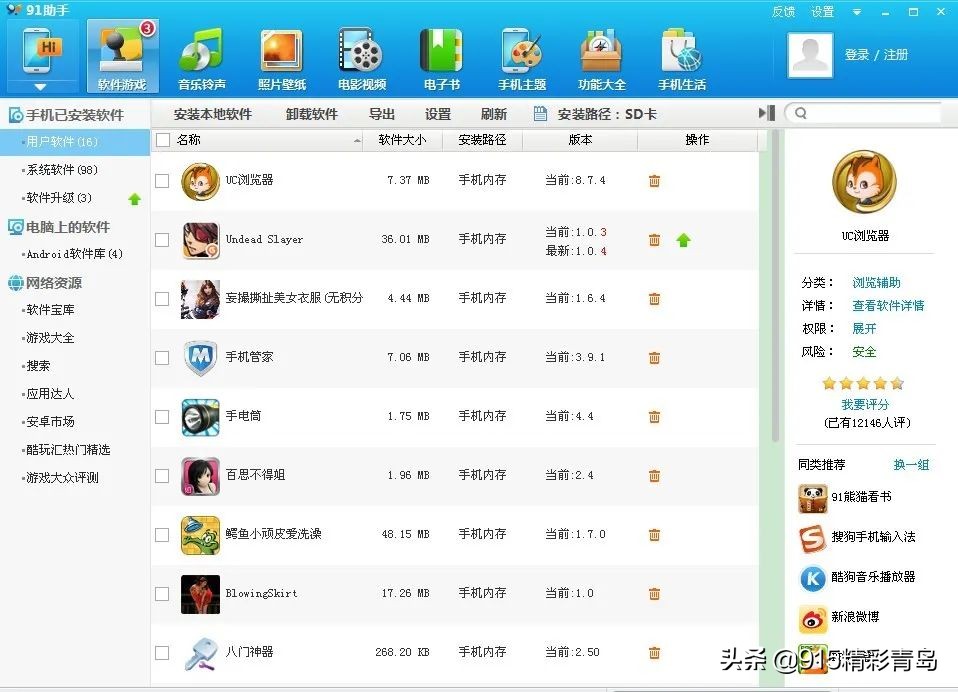Delete Undead Slayer with trash icon

(x=654, y=239)
